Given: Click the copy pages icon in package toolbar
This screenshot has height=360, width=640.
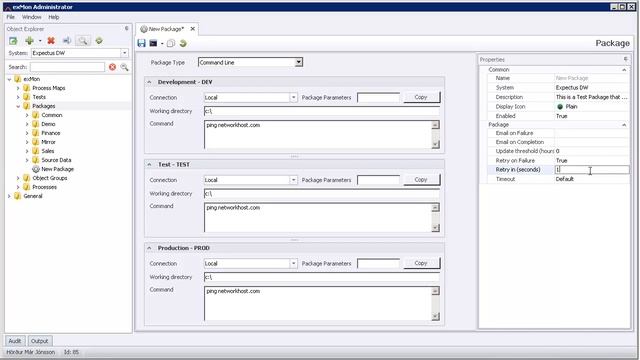Looking at the screenshot, I should 171,43.
